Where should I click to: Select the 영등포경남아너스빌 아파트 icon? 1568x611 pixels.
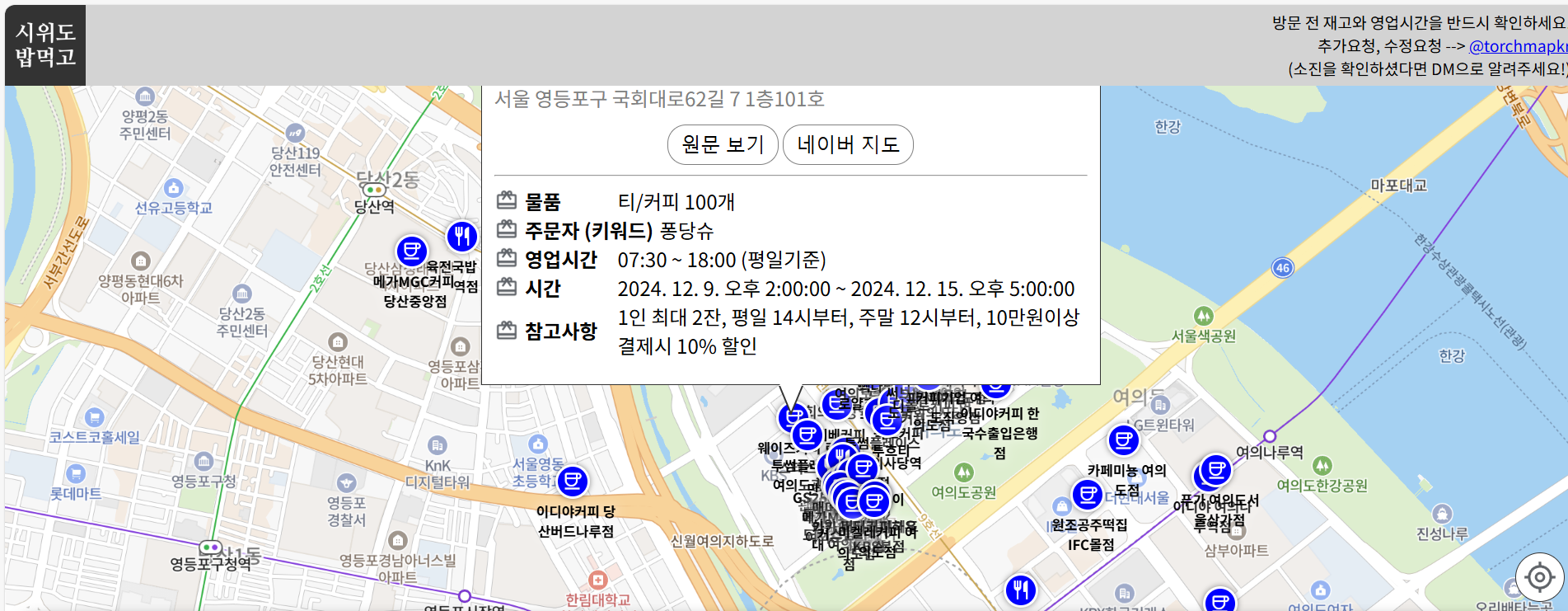[398, 541]
